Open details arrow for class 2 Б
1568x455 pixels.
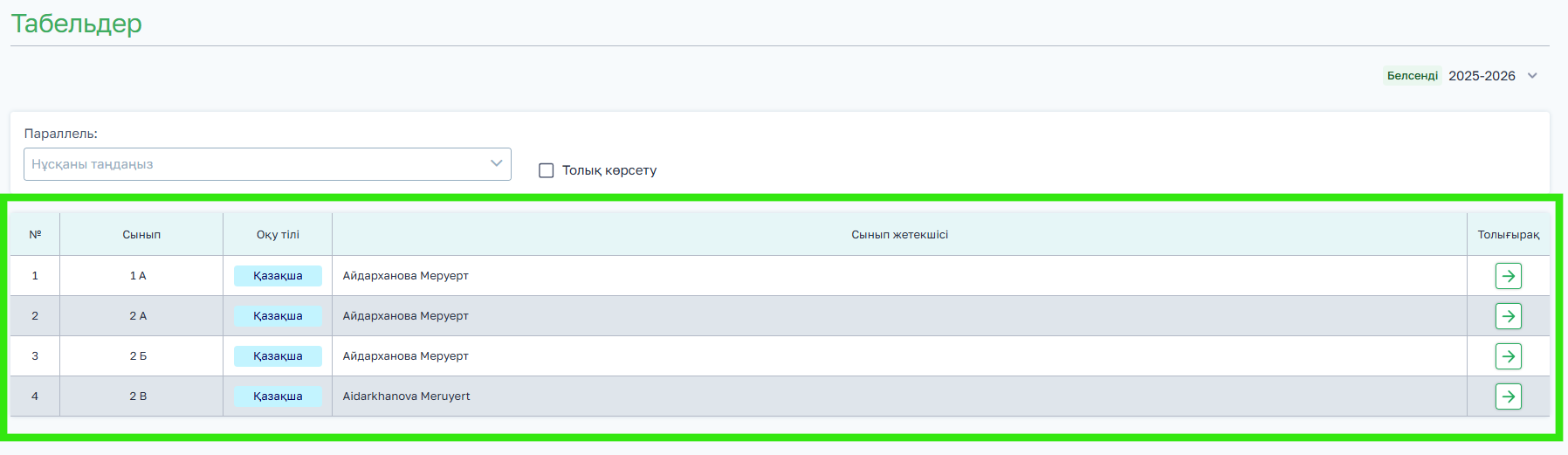point(1508,356)
